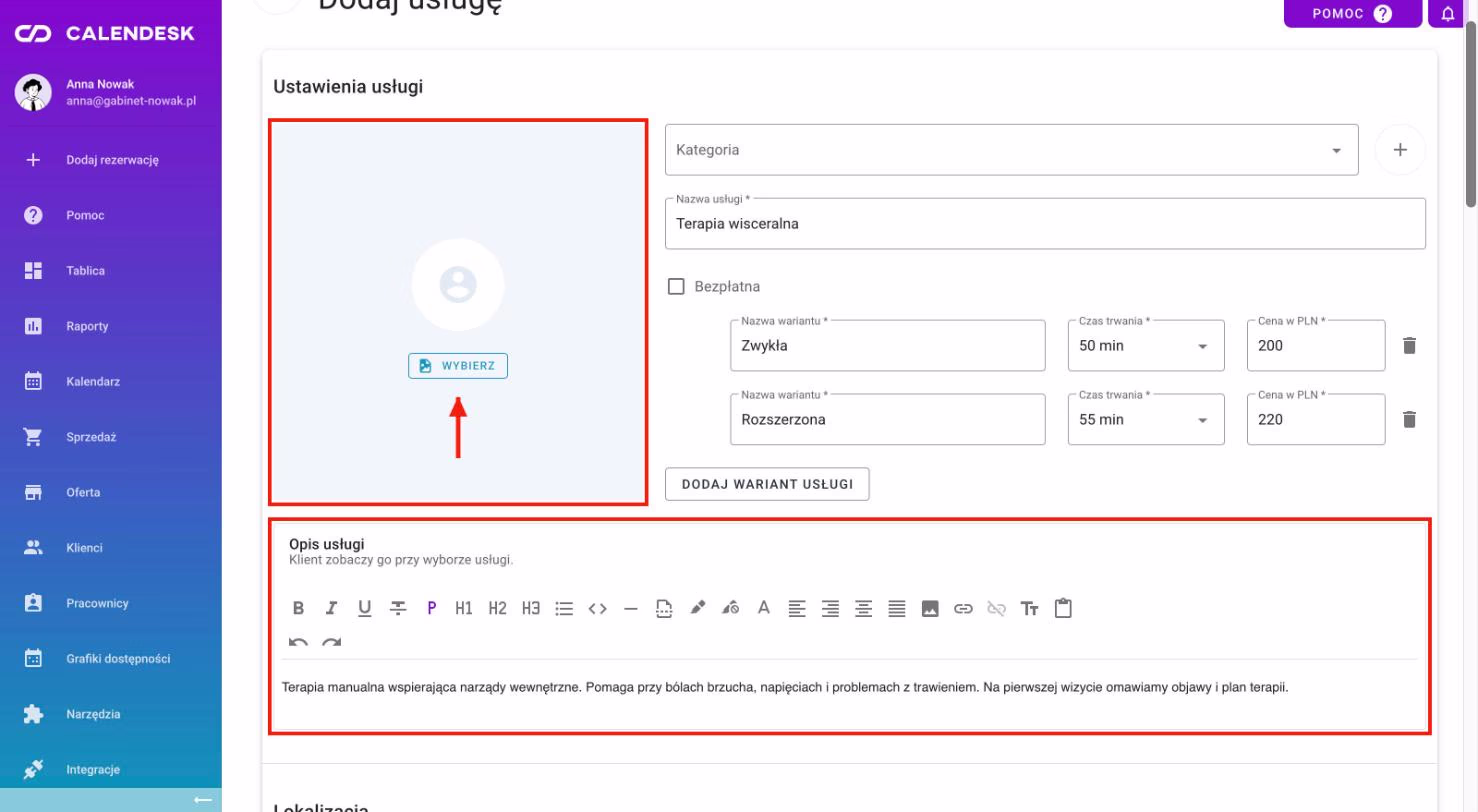
Task: Insert a horizontal rule line
Action: (630, 608)
